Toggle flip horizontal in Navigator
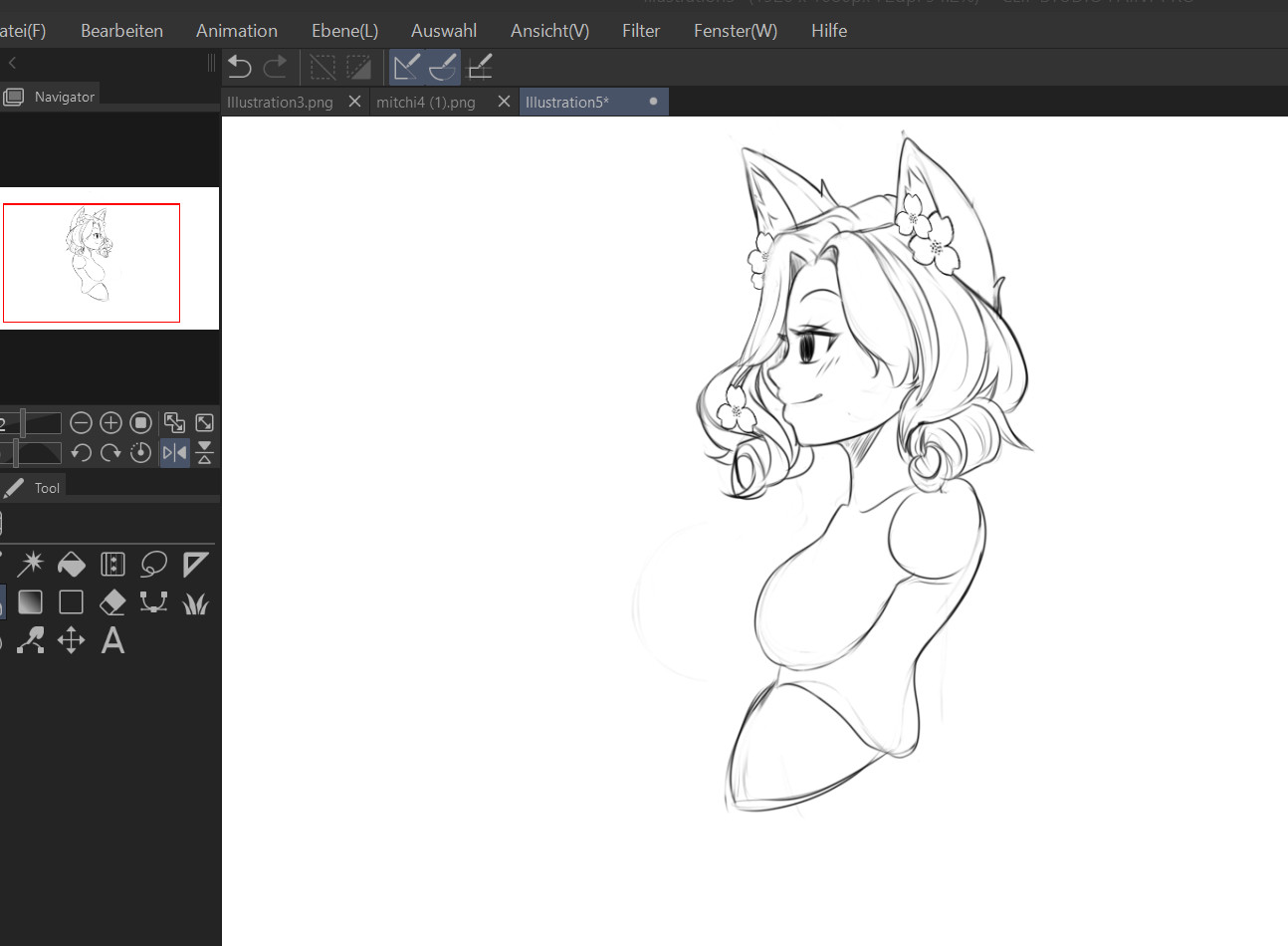 coord(174,453)
